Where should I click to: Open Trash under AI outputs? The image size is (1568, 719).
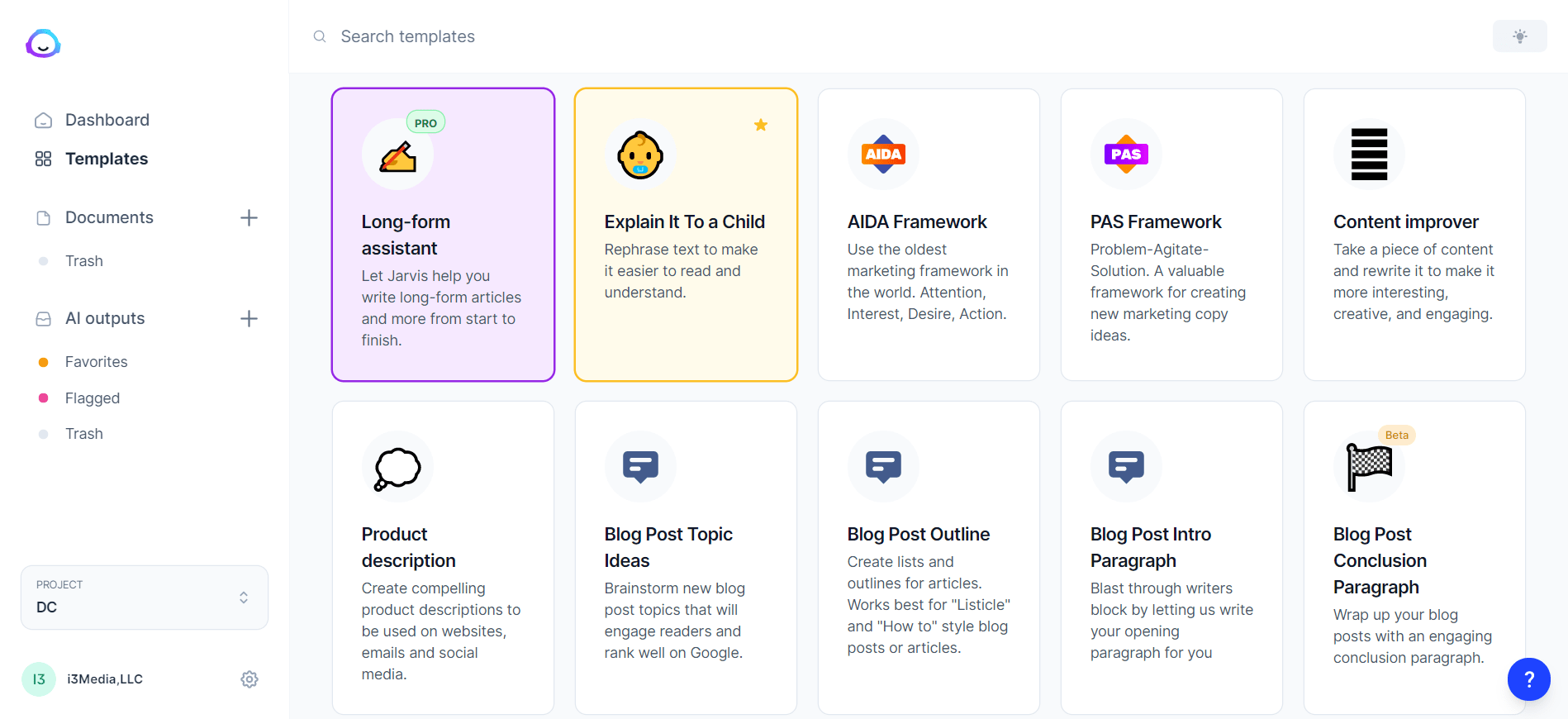[84, 434]
